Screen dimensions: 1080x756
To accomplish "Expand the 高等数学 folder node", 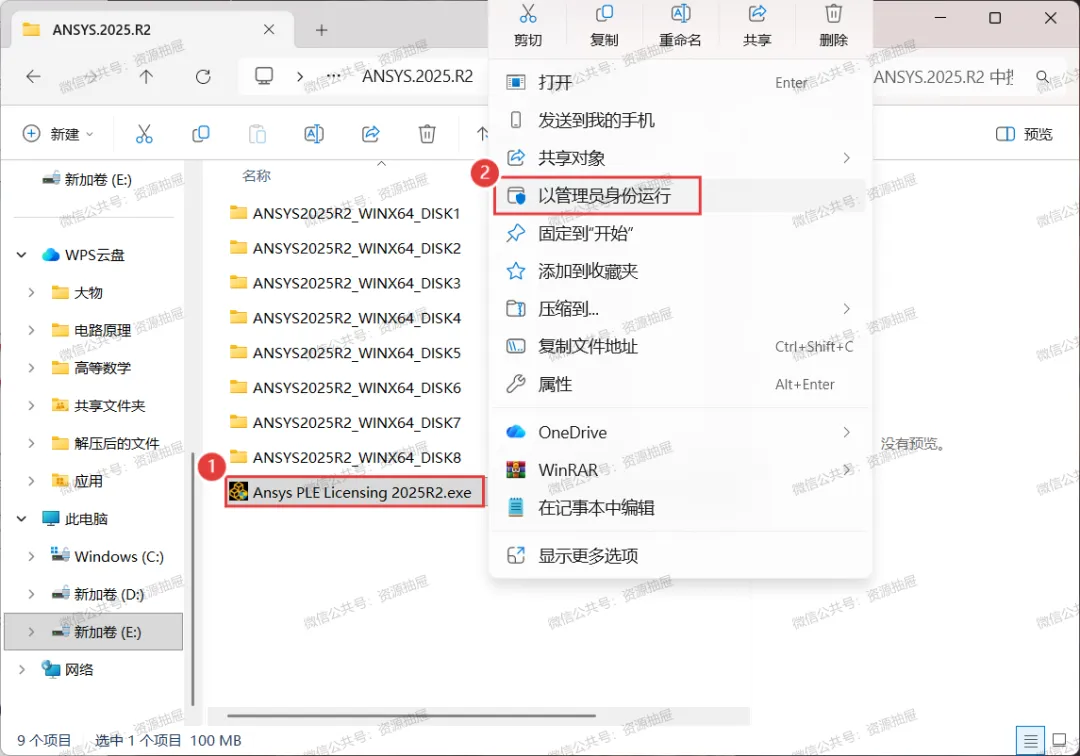I will [31, 368].
